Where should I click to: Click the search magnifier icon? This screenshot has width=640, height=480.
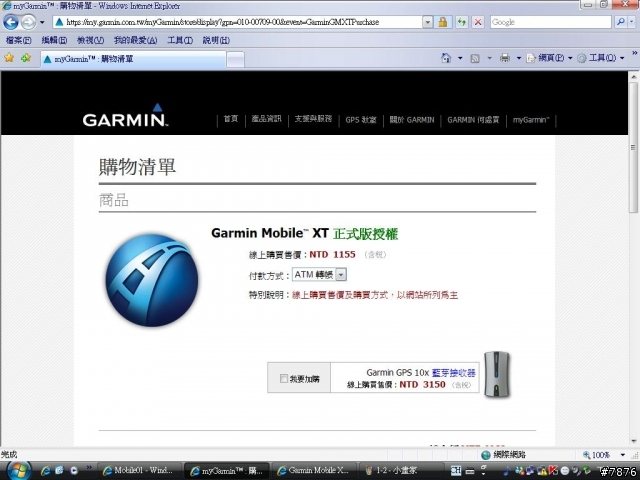[620, 22]
